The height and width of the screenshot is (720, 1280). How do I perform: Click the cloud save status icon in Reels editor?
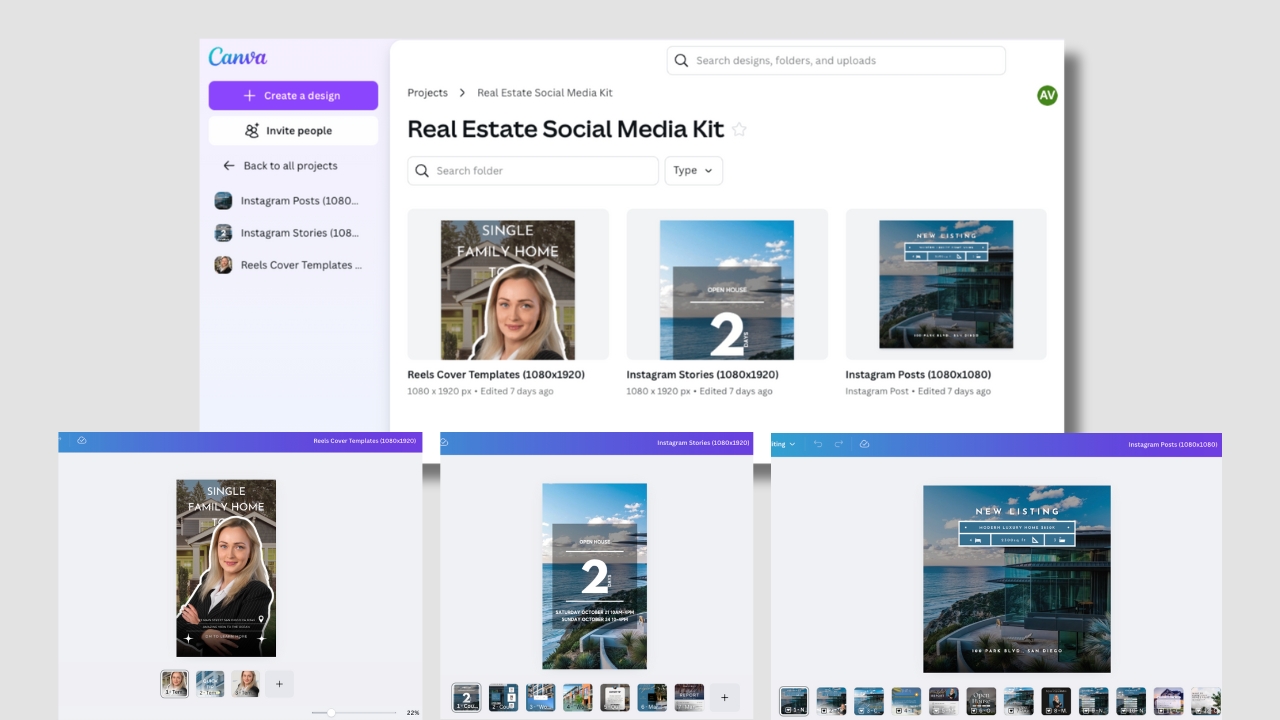click(x=82, y=440)
